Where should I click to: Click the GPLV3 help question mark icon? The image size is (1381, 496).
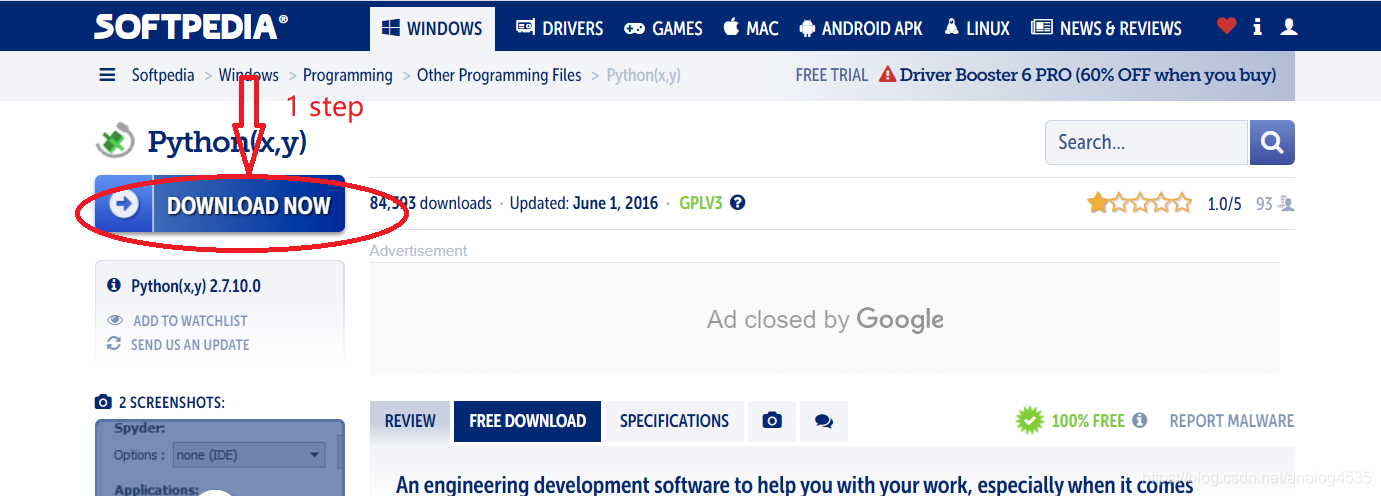[x=738, y=203]
